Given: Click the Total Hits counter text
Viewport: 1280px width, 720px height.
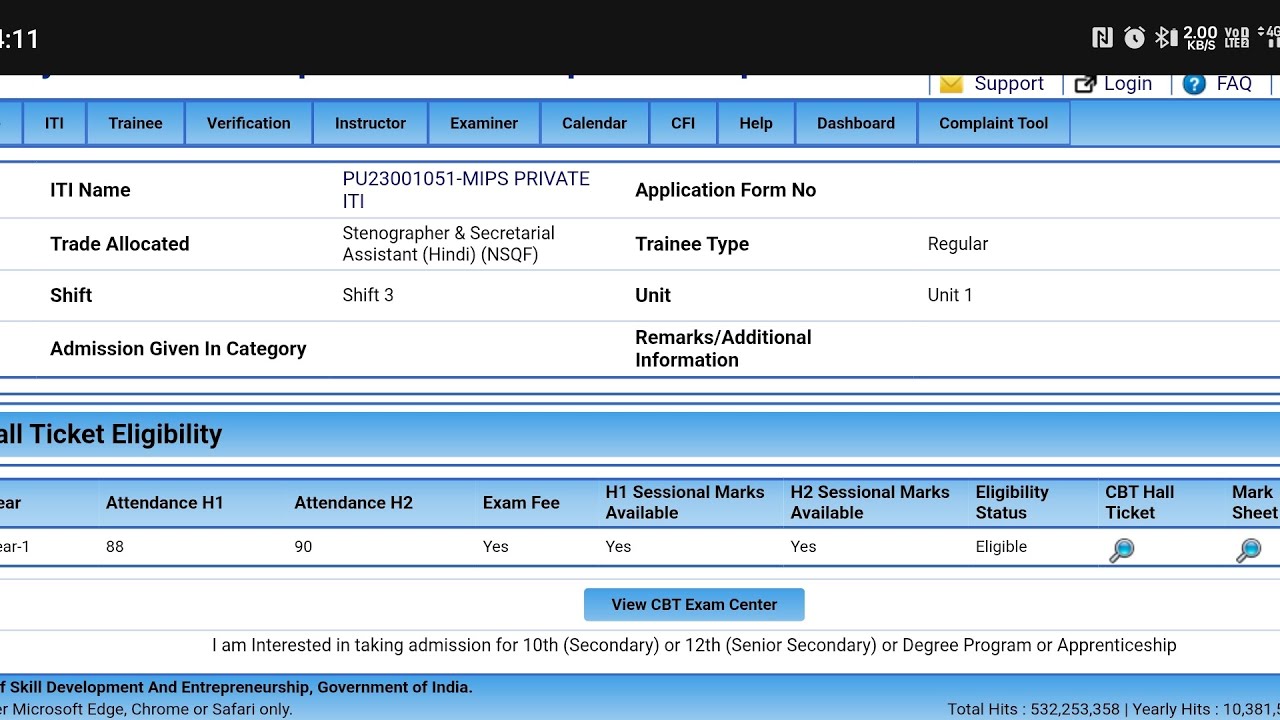Looking at the screenshot, I should coord(1034,709).
